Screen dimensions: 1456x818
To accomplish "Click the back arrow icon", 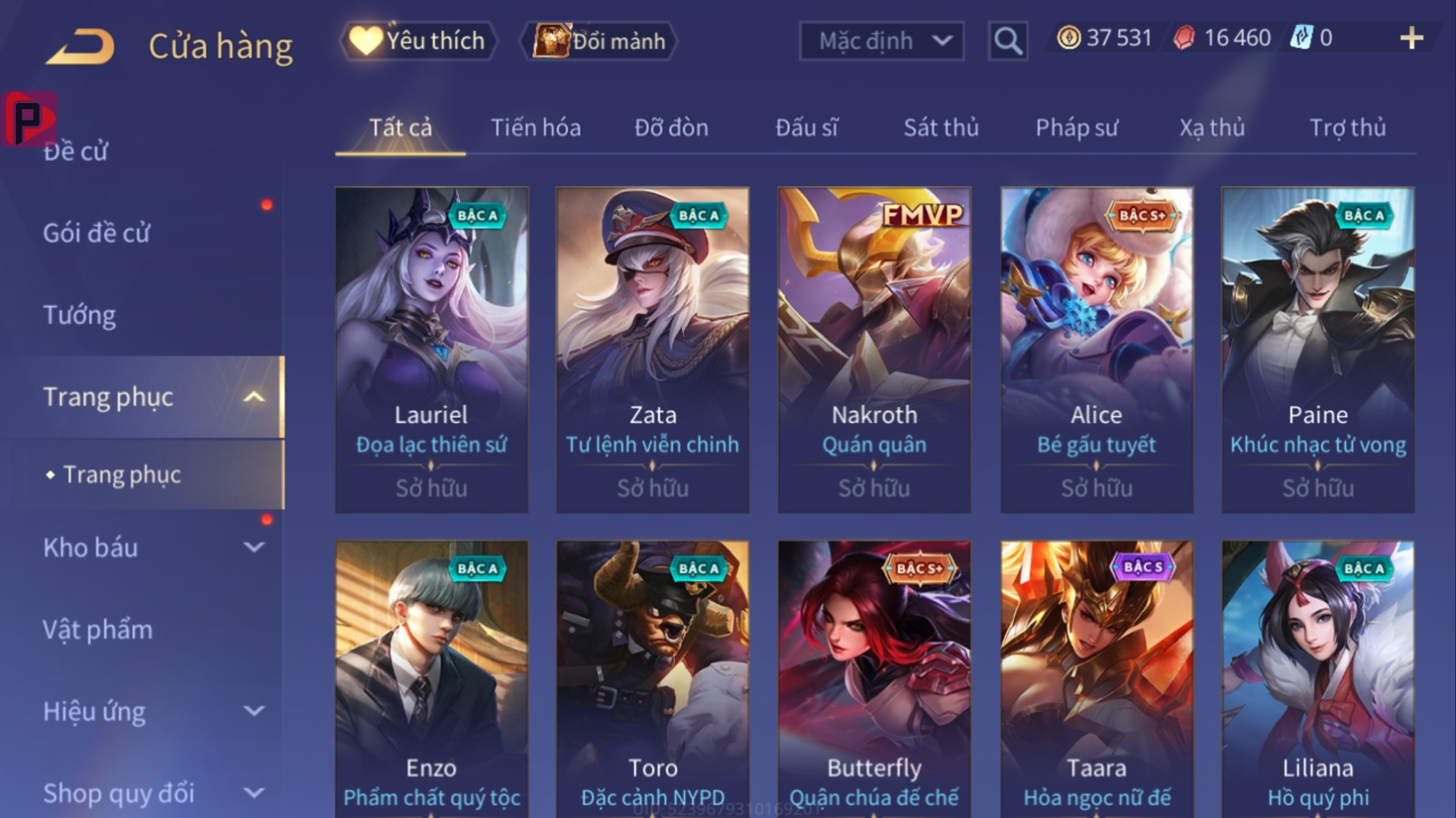I will (x=80, y=47).
